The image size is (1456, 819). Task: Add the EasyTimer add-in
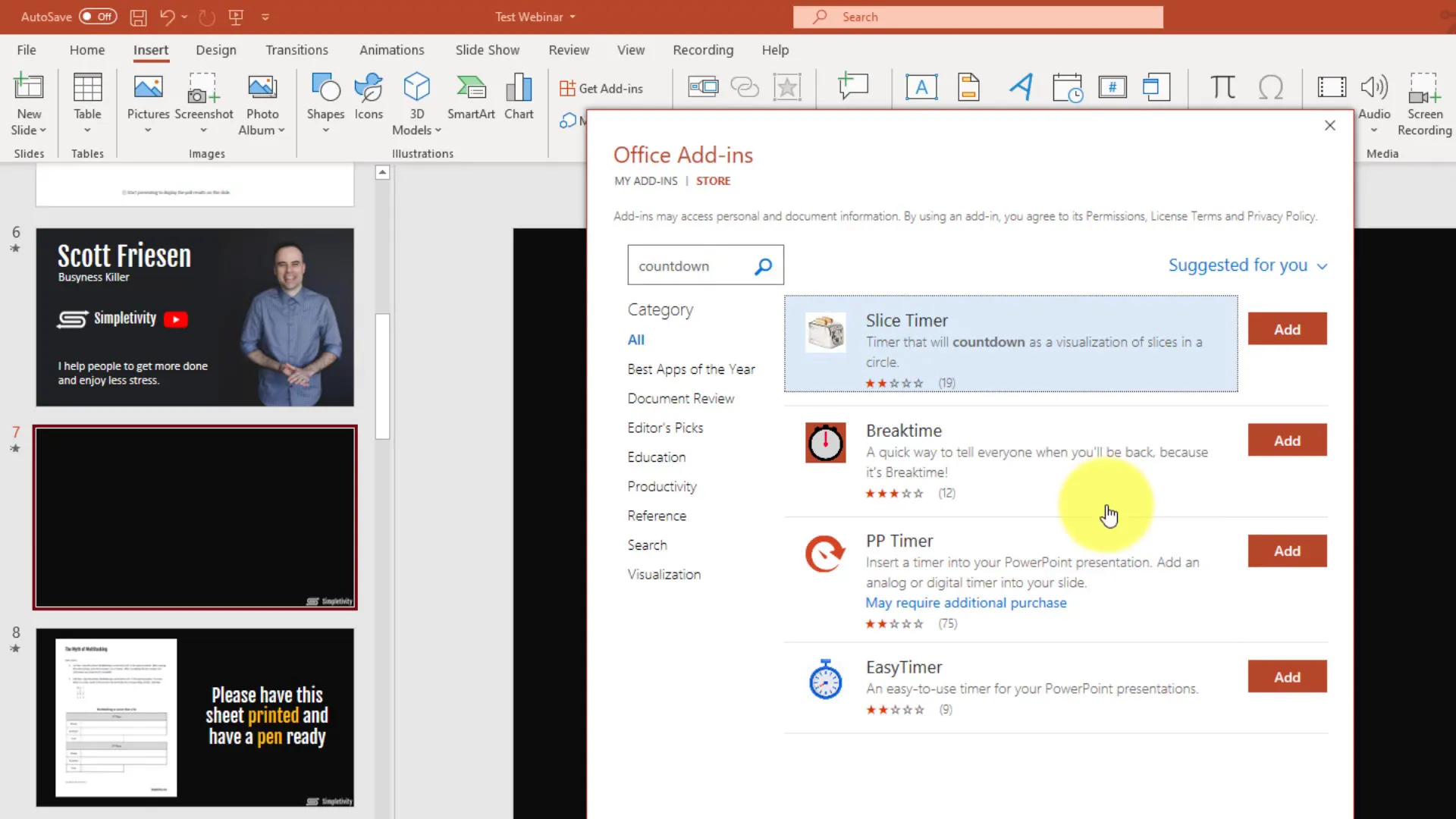click(1287, 677)
